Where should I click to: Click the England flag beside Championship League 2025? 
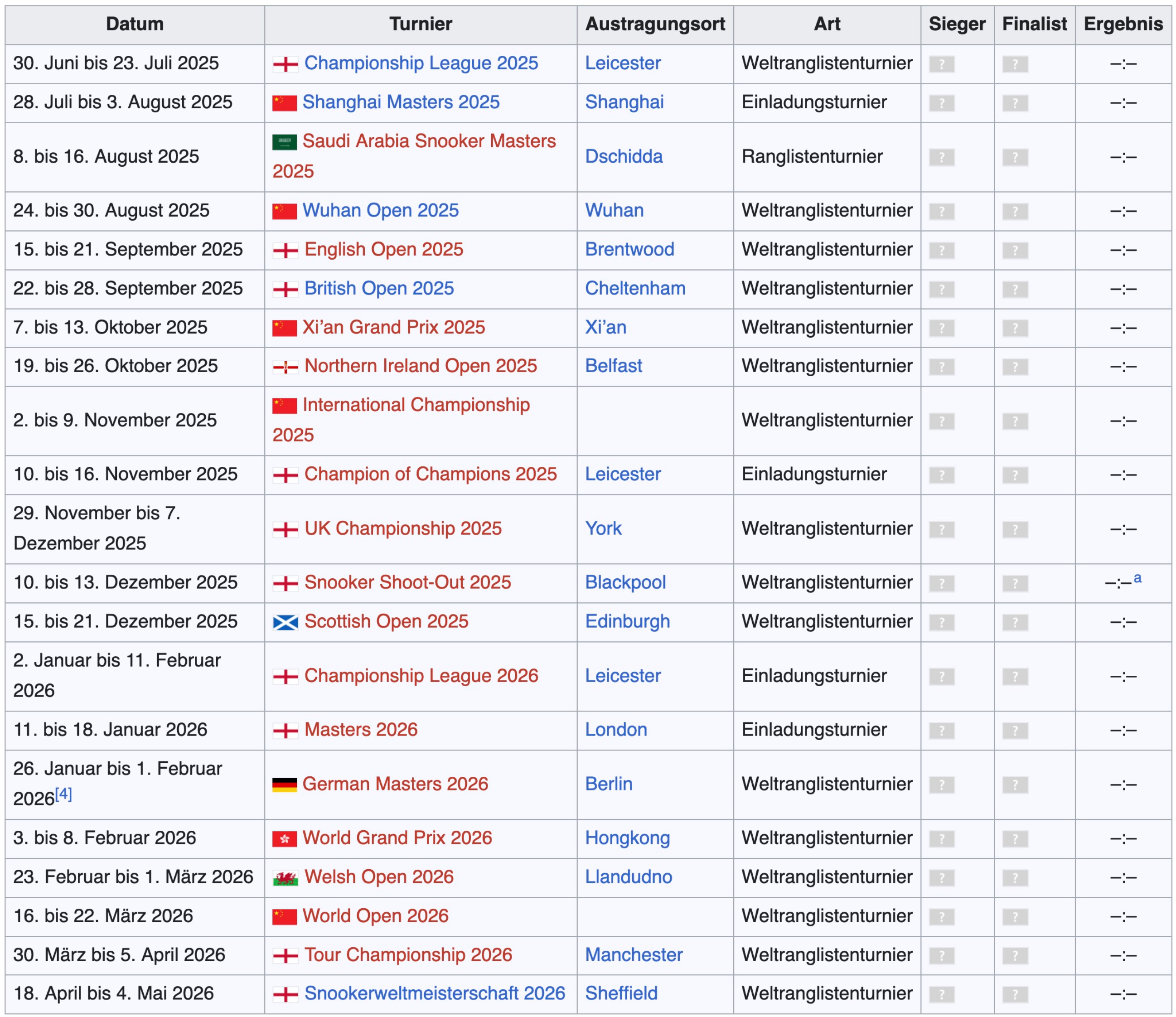tap(285, 64)
